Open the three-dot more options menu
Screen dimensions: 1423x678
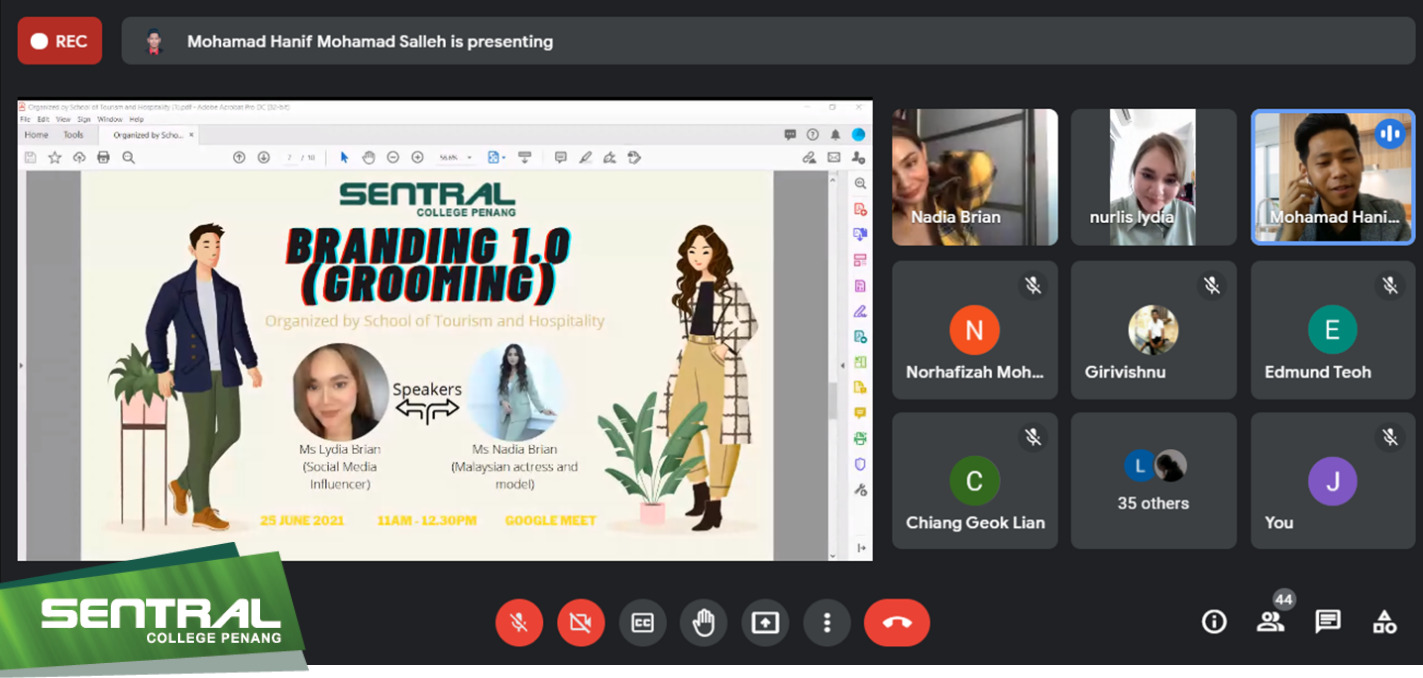[827, 623]
